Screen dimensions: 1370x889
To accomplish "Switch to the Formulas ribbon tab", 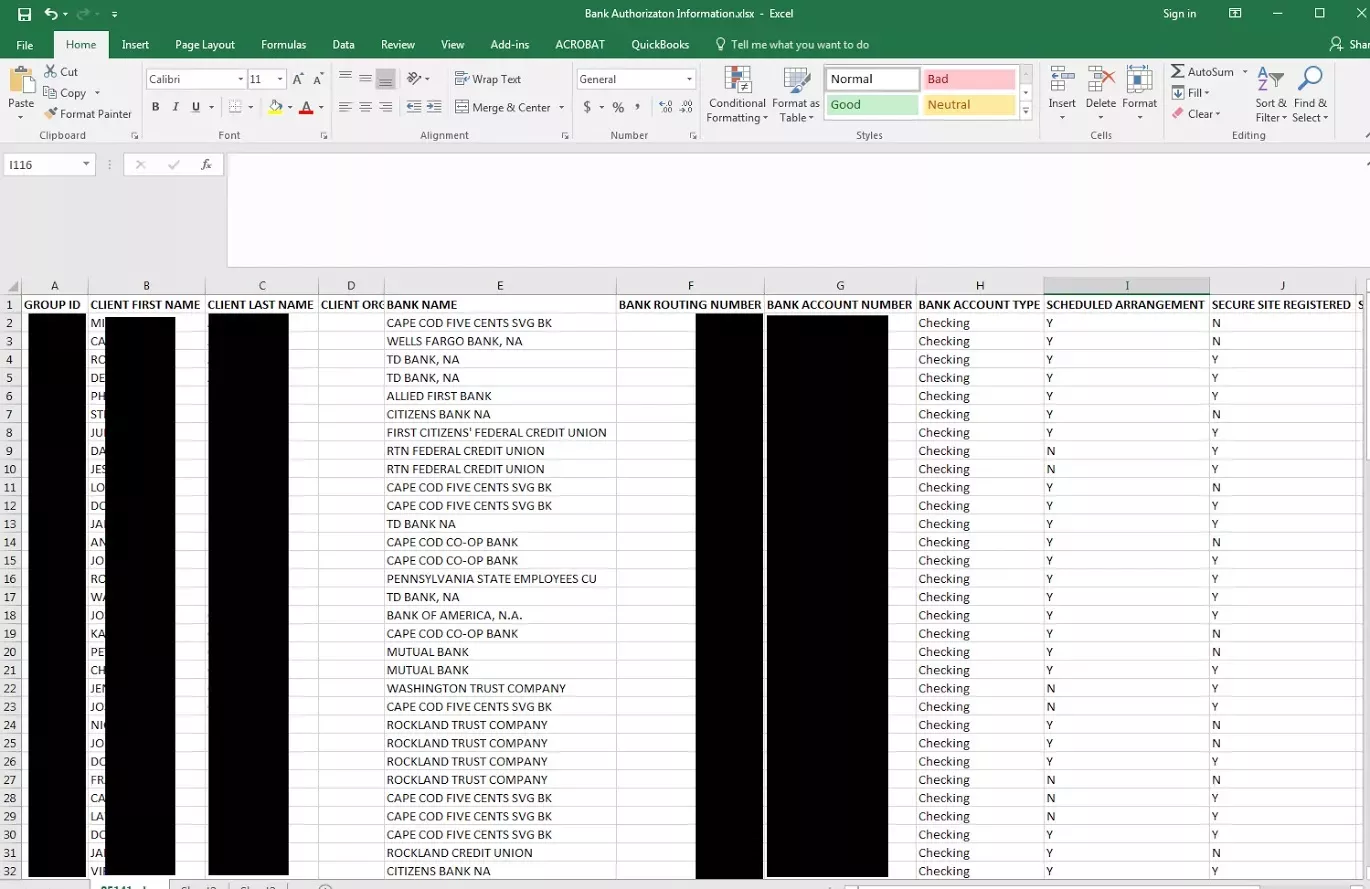I will (283, 45).
